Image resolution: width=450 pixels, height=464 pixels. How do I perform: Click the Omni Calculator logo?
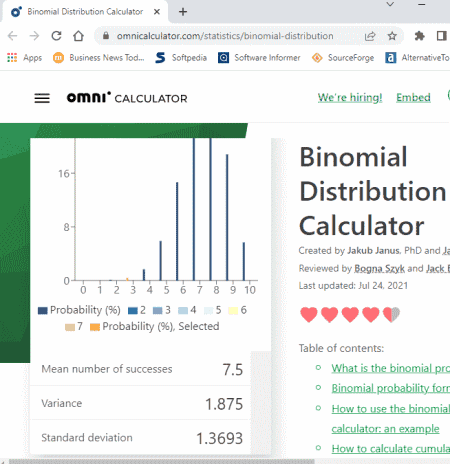(x=127, y=98)
